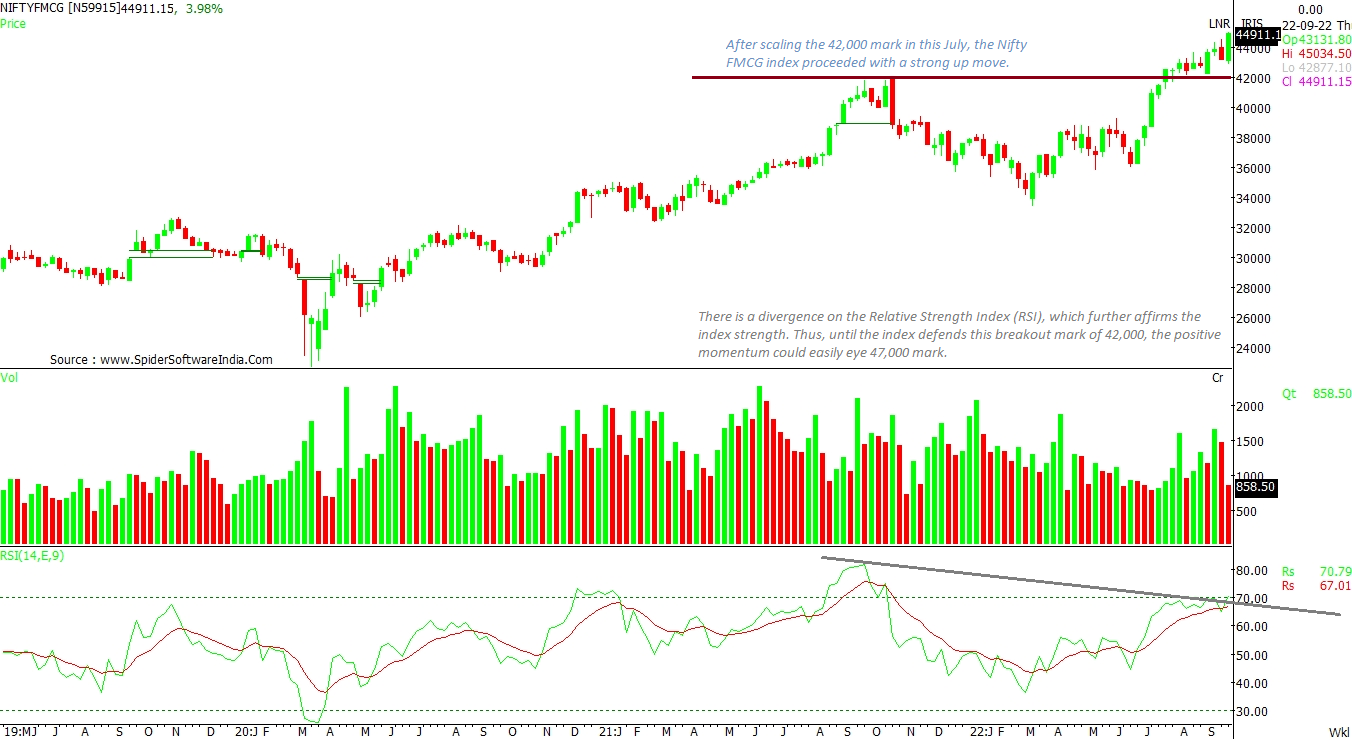Click the Price pane label
Viewport: 1352px width, 740px height.
point(13,23)
